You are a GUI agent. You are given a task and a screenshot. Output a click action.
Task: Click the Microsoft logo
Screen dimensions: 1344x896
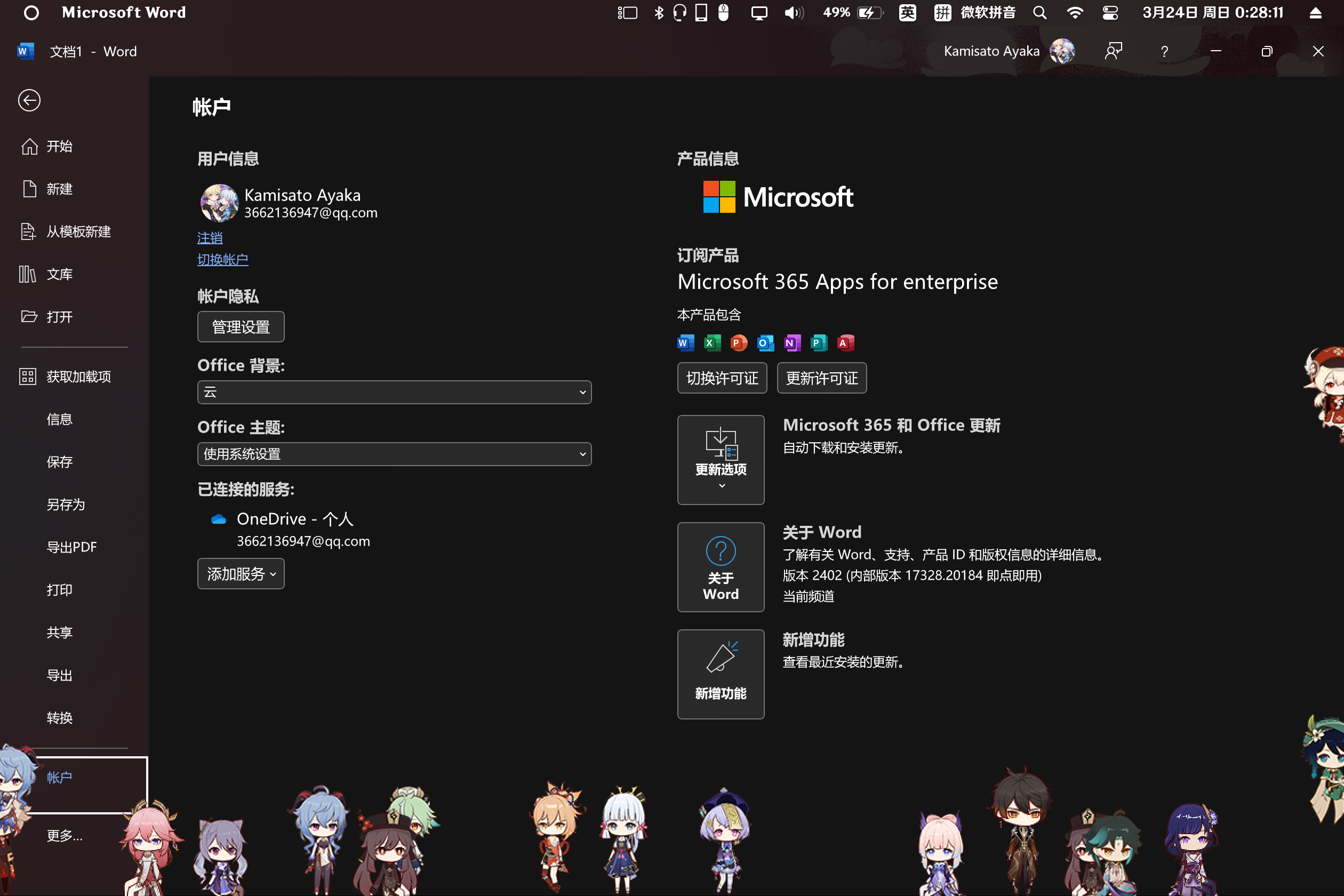(778, 197)
